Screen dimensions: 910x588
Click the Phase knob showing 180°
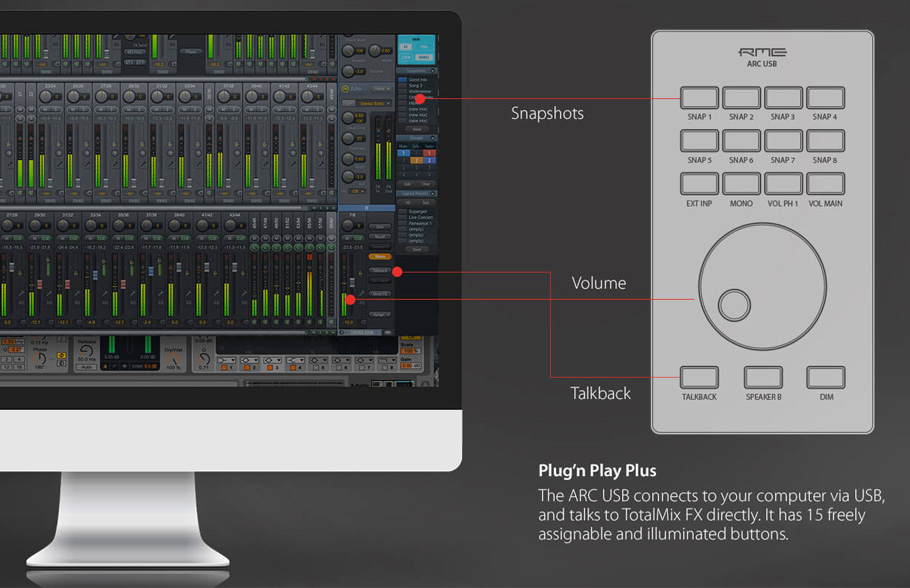click(x=39, y=358)
